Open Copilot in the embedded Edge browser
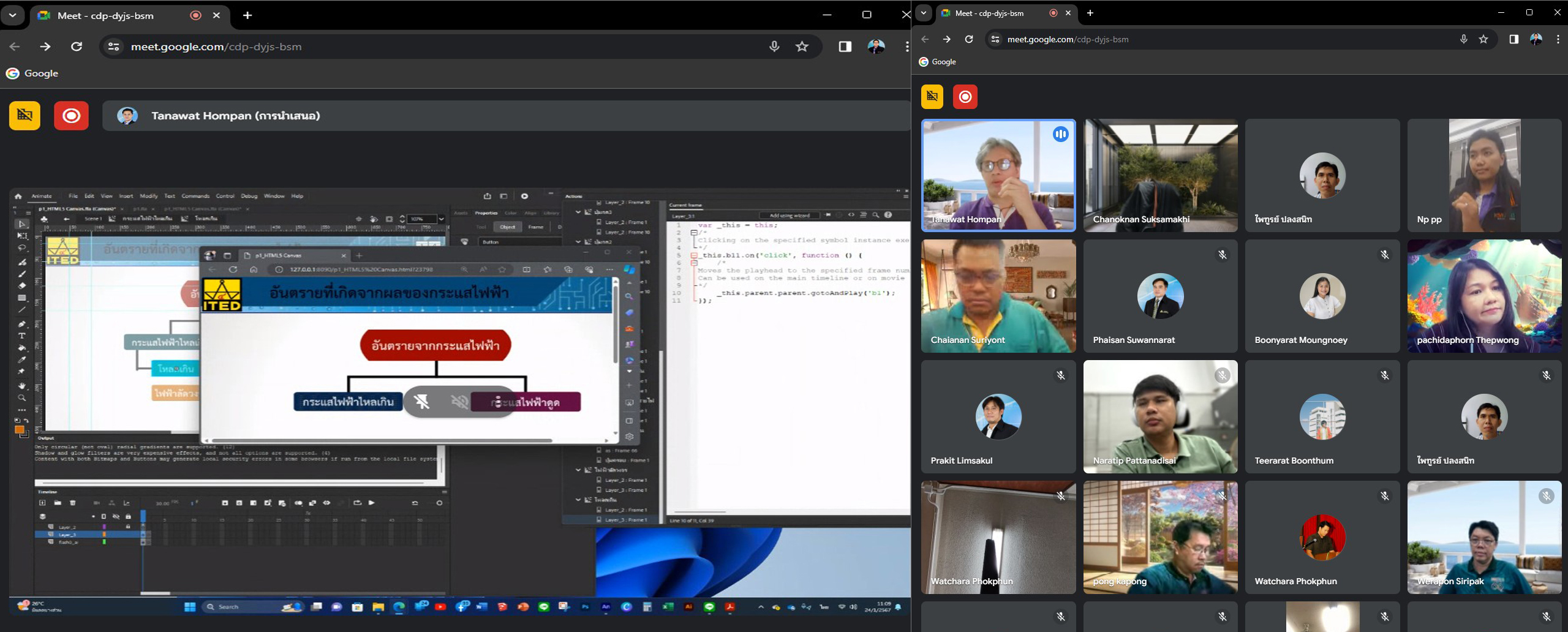Image resolution: width=1568 pixels, height=632 pixels. 630,269
